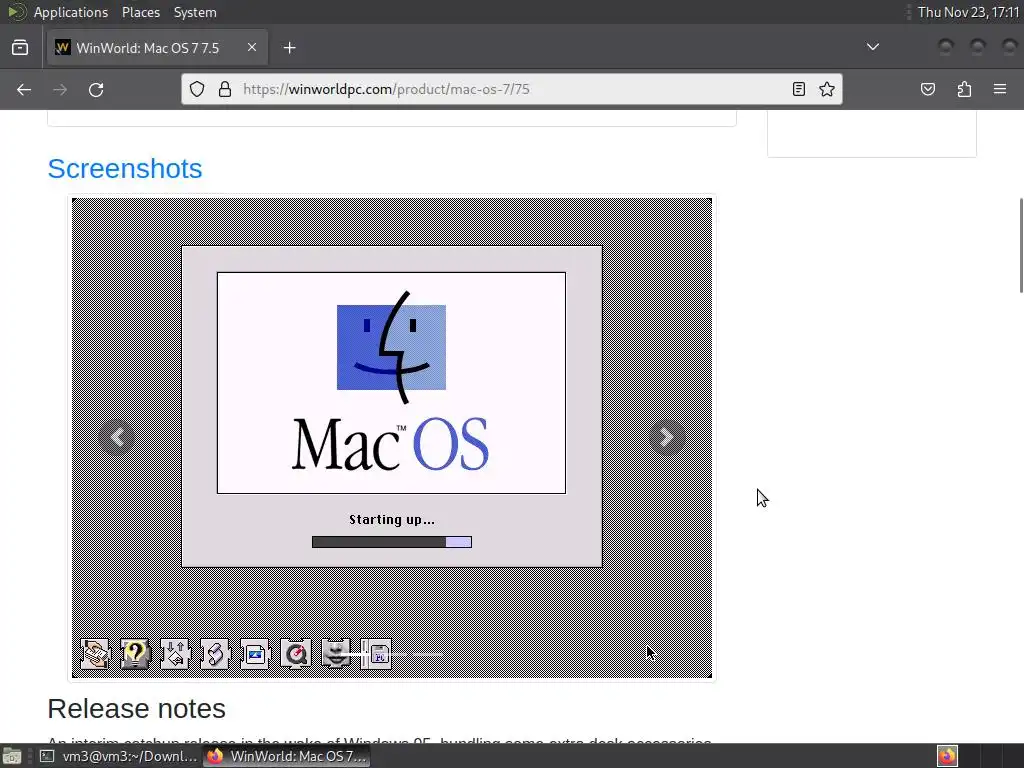This screenshot has height=768, width=1024.
Task: Click the Mac OS startup screenshot image
Action: click(392, 438)
